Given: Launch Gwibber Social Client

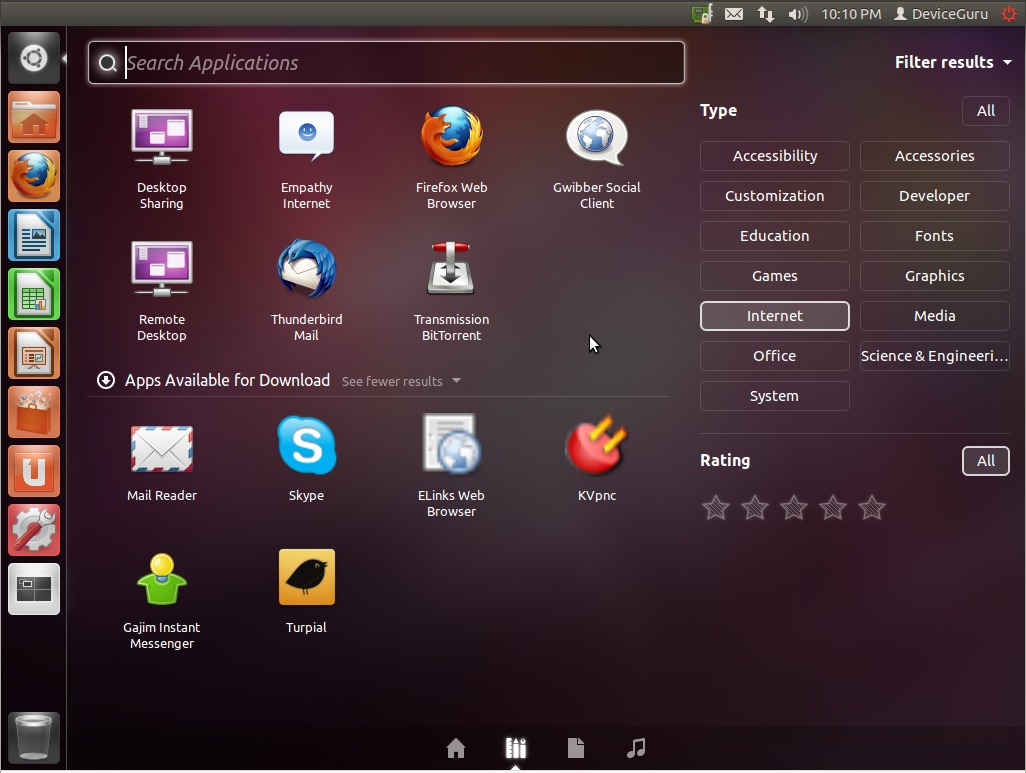Looking at the screenshot, I should coord(597,158).
